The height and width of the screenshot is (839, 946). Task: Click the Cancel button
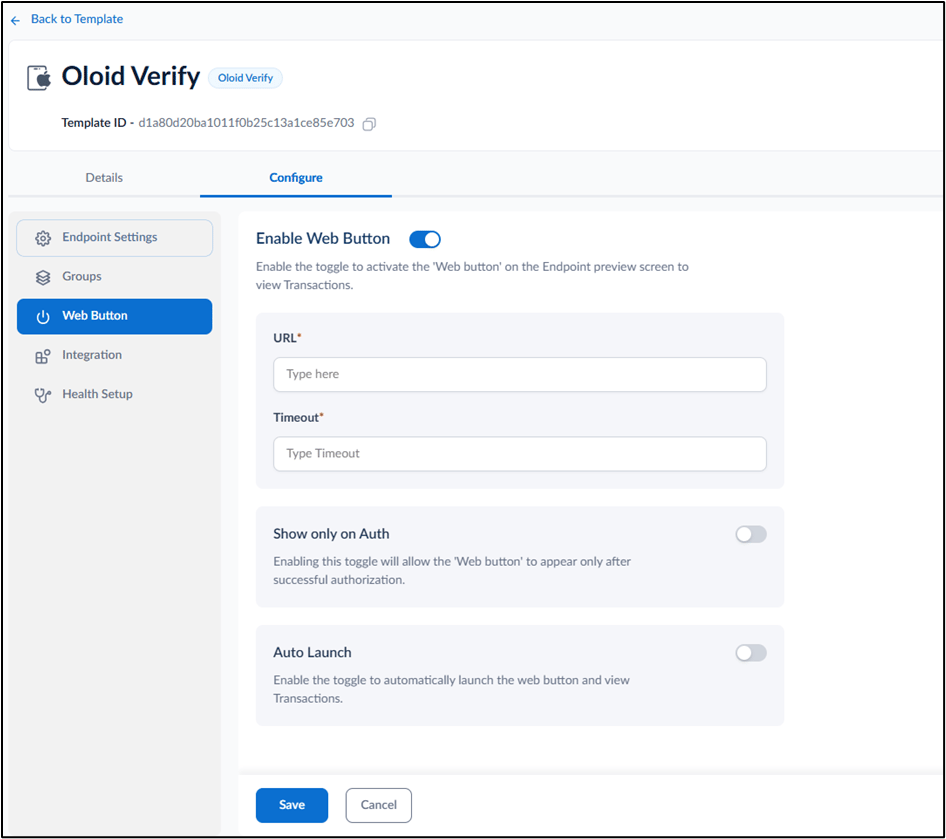379,805
